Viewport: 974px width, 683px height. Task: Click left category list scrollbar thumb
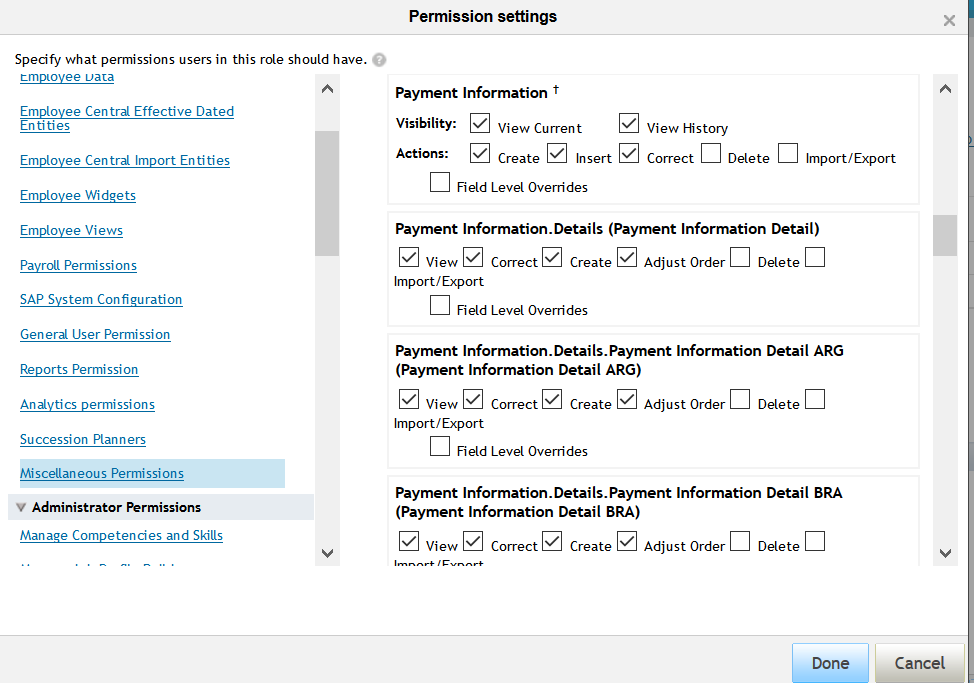tap(327, 193)
